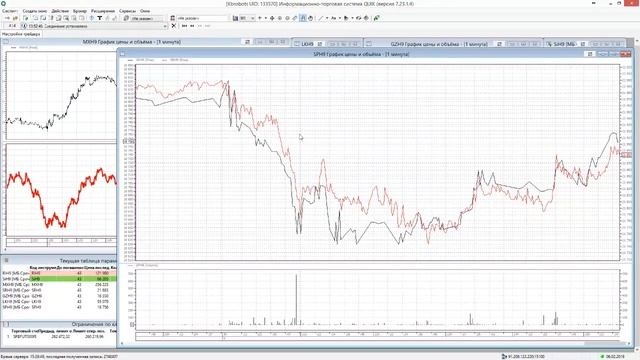Expand the line tool dropdown arrow

click(327, 18)
